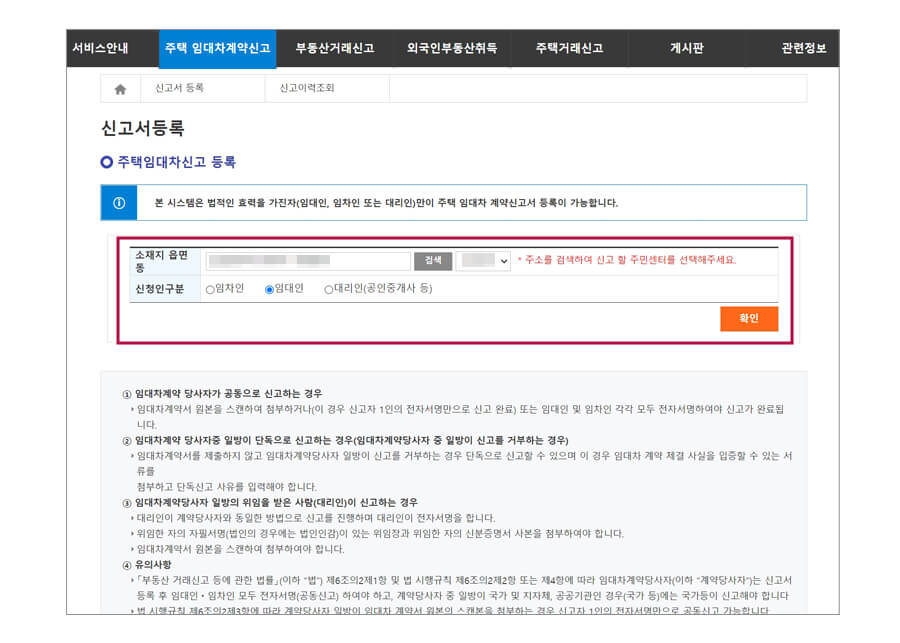Screen dimensions: 900x643
Task: Click heading ② 일방이 단독으로 신고하는 경우
Action: point(345,440)
